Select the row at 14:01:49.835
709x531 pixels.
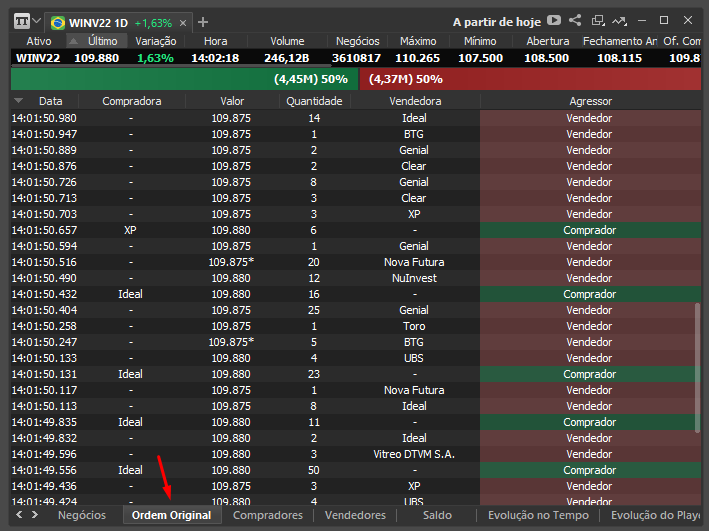tap(356, 422)
